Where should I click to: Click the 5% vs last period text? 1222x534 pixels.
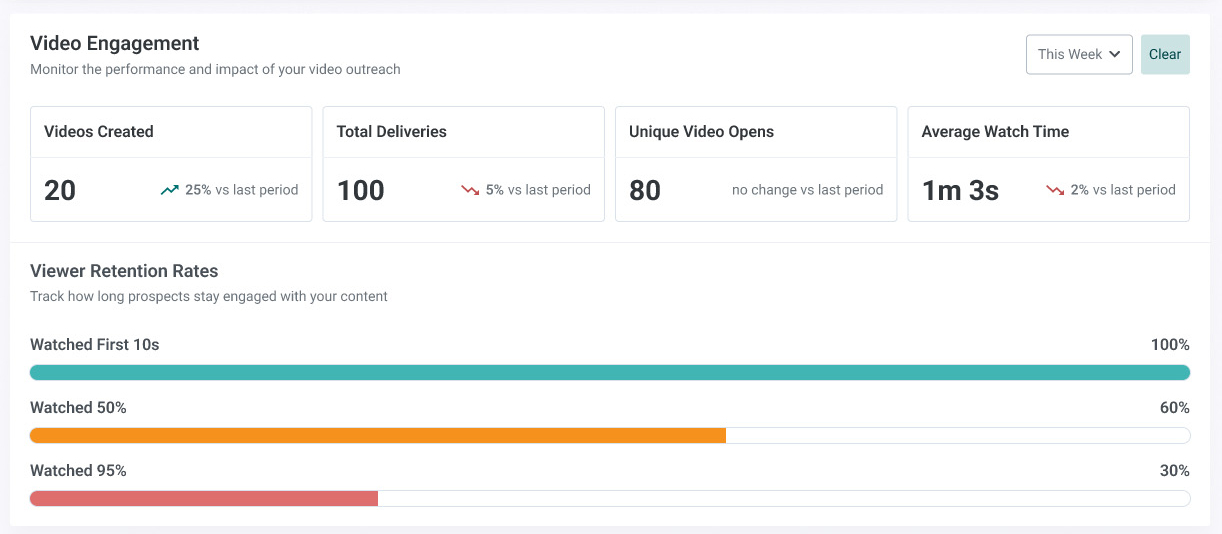tap(538, 190)
